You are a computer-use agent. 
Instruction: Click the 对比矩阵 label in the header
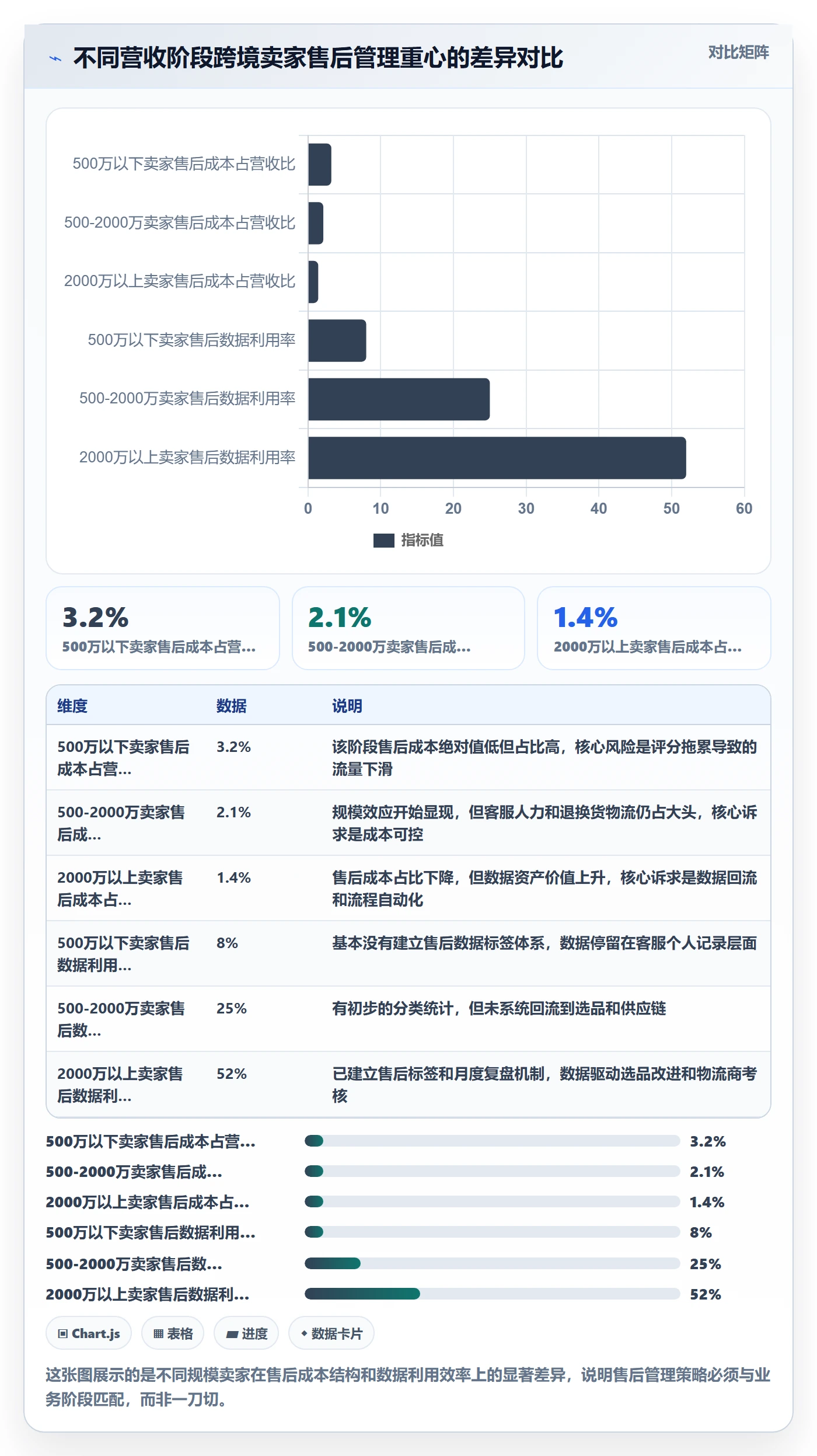tap(738, 53)
